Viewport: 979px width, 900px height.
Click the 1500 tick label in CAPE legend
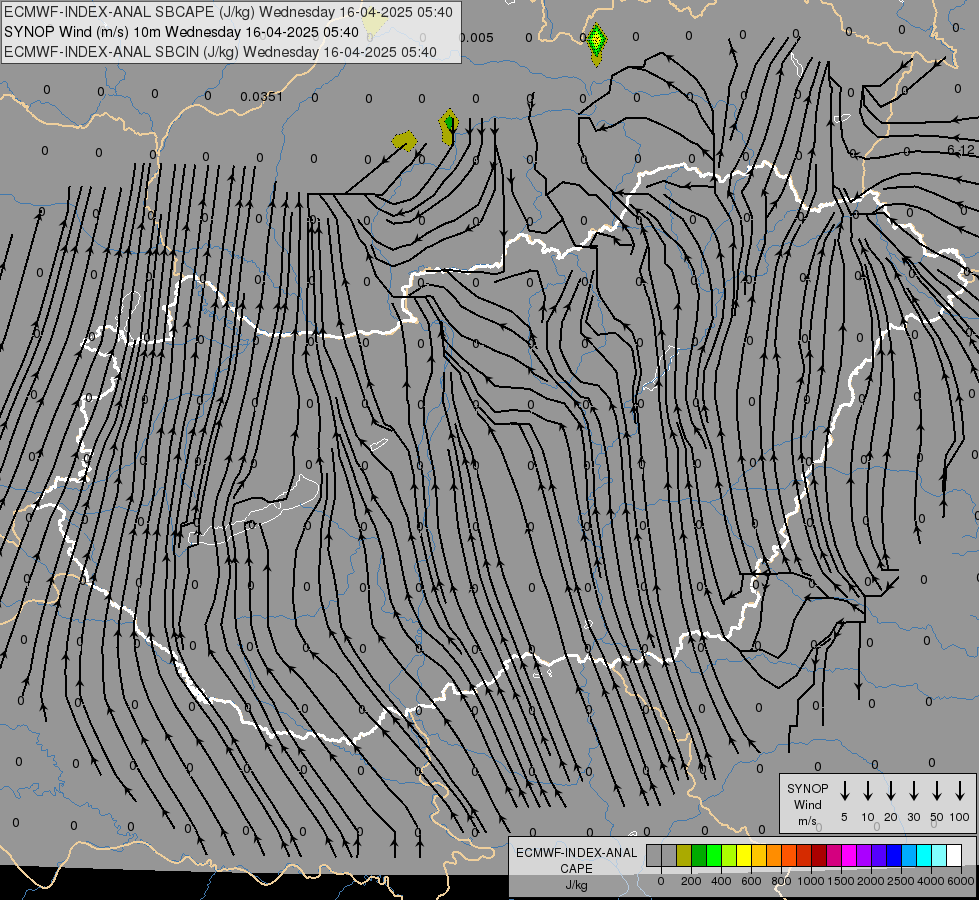pyautogui.click(x=841, y=881)
